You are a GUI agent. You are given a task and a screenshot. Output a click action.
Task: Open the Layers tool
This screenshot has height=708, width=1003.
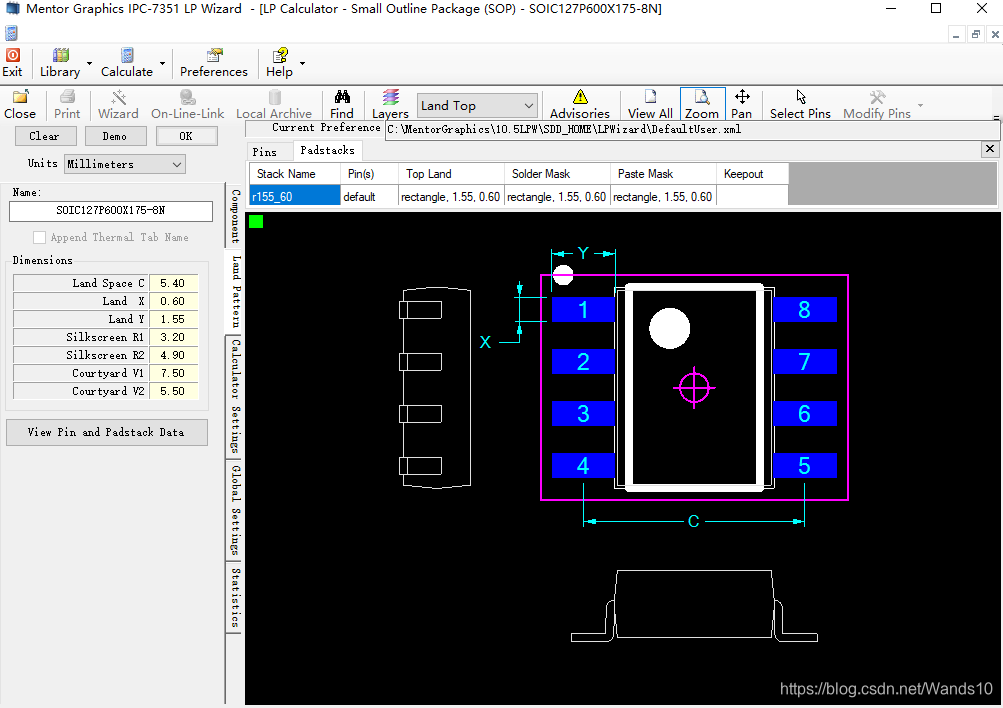coord(390,104)
